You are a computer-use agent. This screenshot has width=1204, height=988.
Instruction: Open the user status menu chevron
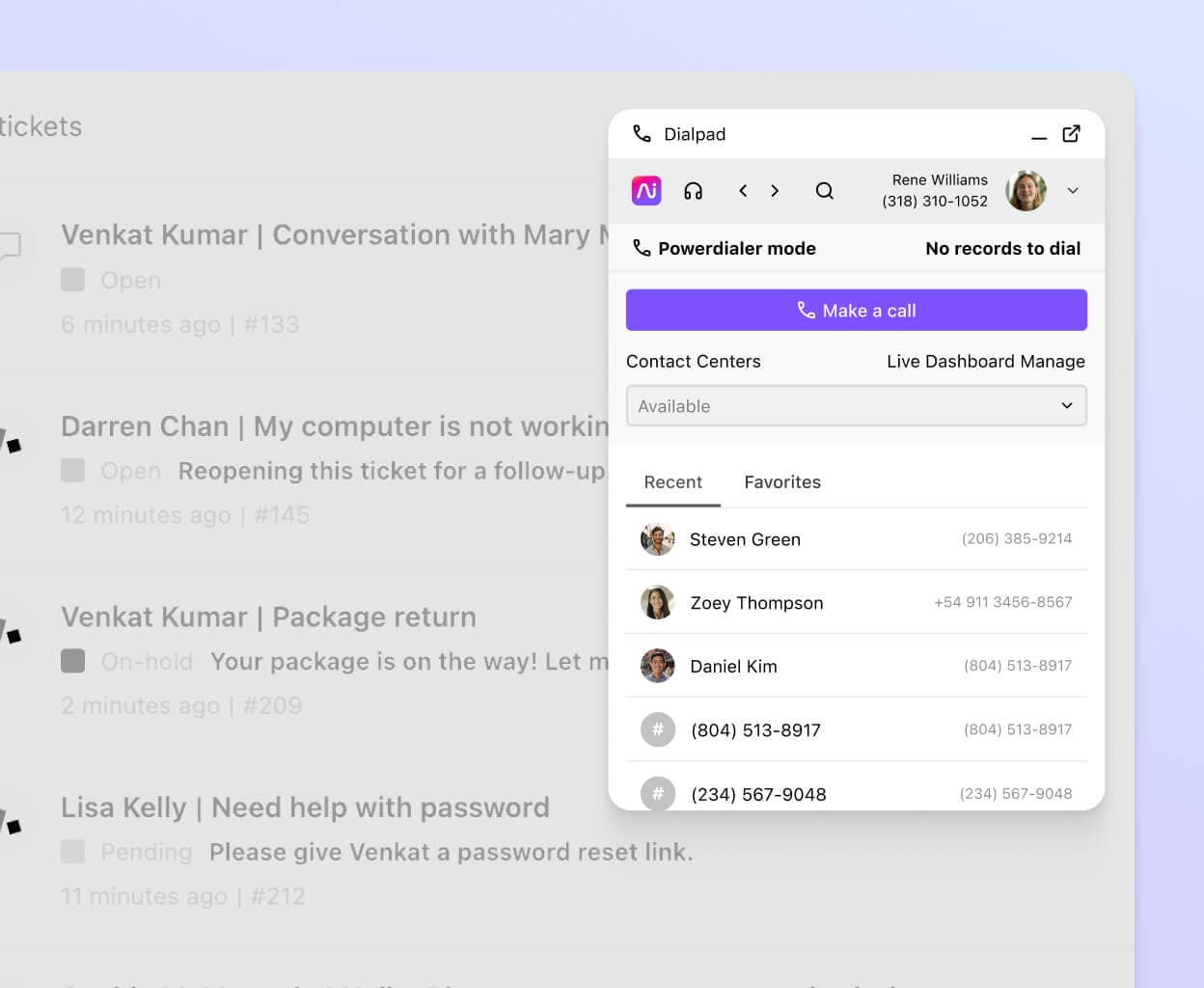[x=1073, y=190]
